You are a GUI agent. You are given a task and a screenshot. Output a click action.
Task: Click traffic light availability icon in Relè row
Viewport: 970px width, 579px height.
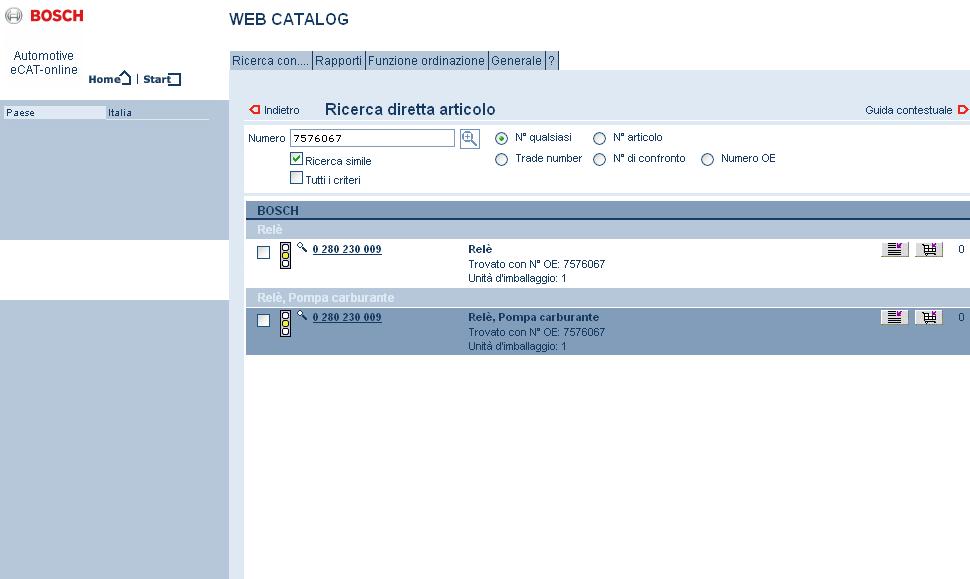[285, 255]
